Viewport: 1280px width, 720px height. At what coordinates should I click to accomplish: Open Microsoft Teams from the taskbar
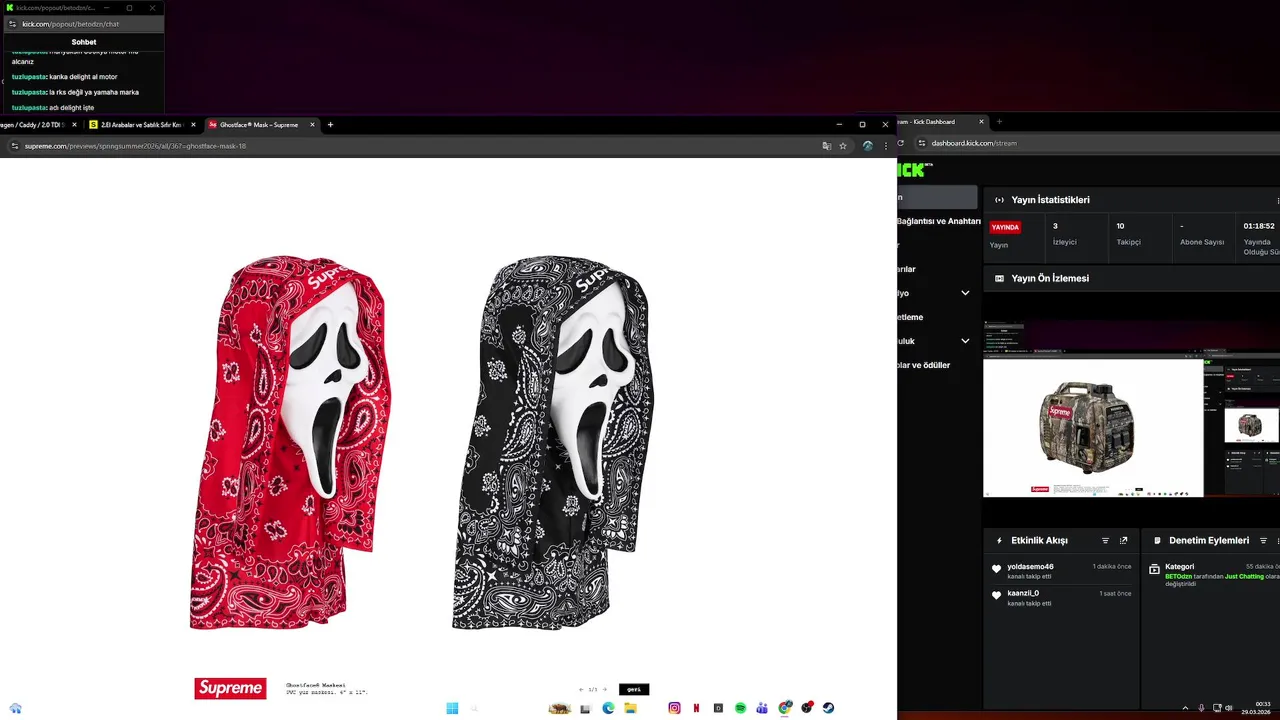pyautogui.click(x=762, y=708)
